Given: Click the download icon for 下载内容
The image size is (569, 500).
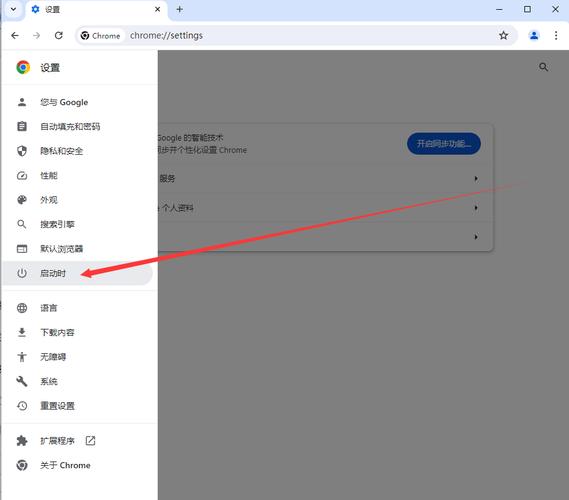Looking at the screenshot, I should (22, 332).
